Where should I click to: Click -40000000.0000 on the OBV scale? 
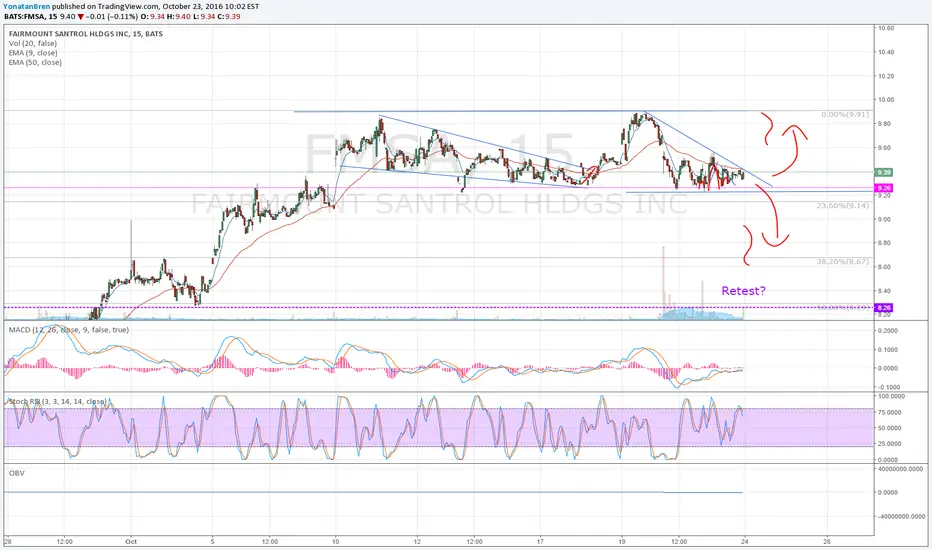902,517
